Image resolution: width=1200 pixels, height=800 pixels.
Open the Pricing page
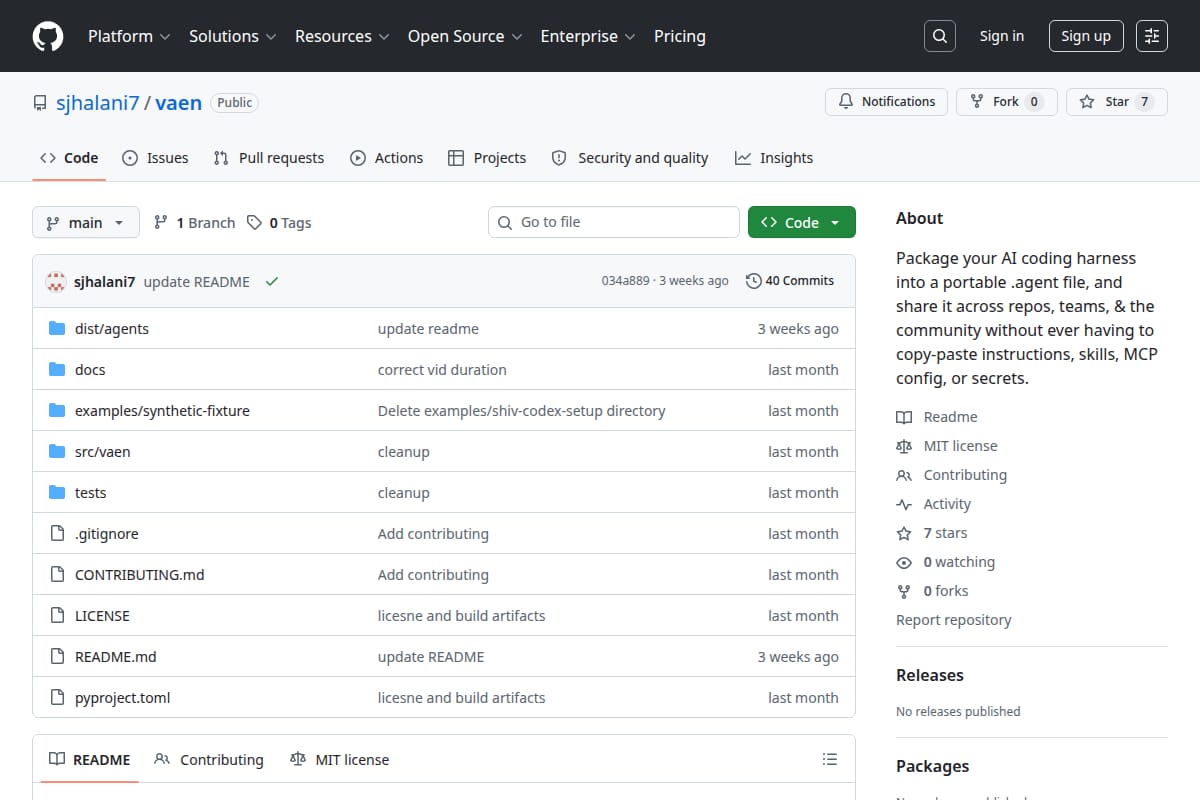coord(680,36)
